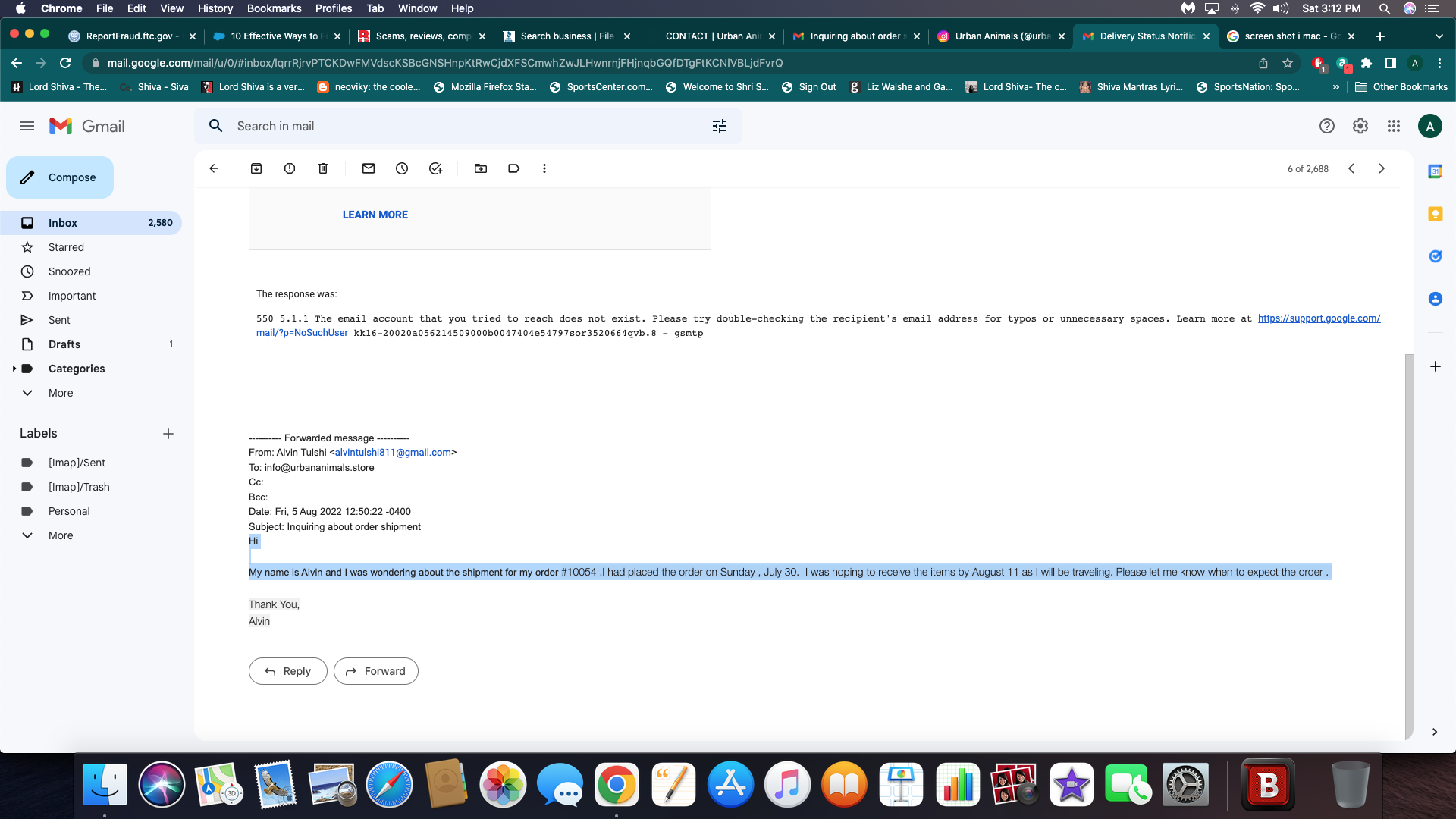Viewport: 1456px width, 819px height.
Task: Click the Label tag icon
Action: tap(514, 168)
